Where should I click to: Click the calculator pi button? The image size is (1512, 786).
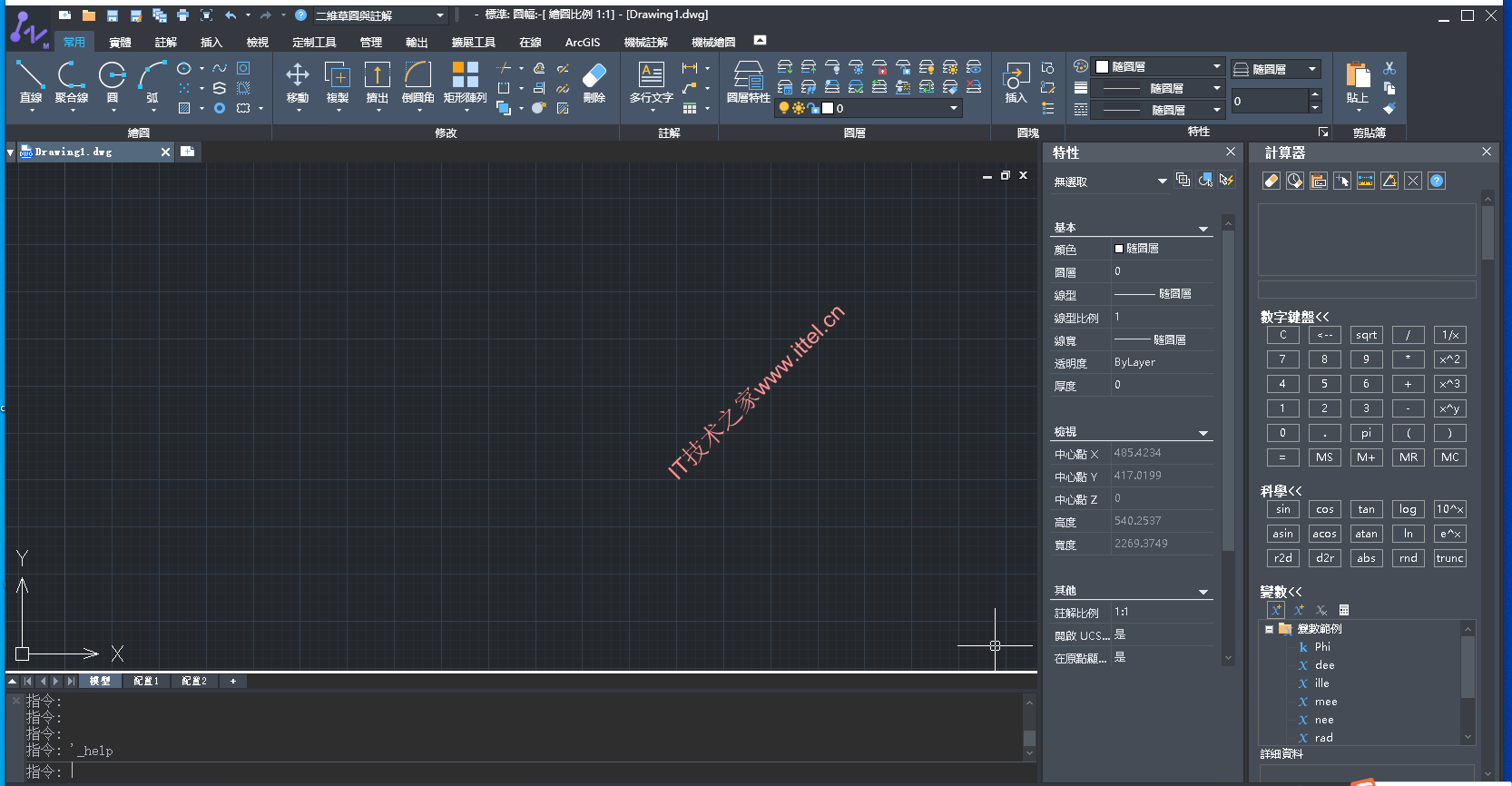tap(1366, 433)
